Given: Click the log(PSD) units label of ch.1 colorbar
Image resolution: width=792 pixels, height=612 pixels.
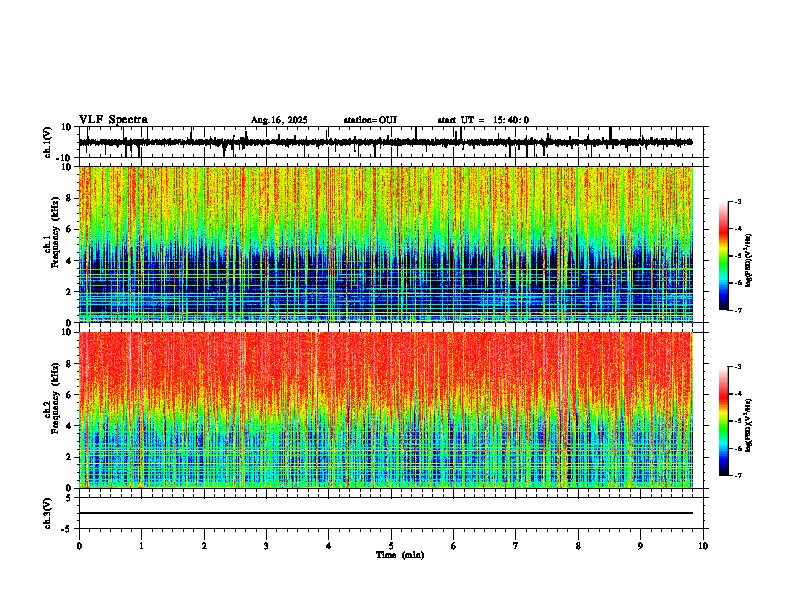Looking at the screenshot, I should click(x=749, y=260).
